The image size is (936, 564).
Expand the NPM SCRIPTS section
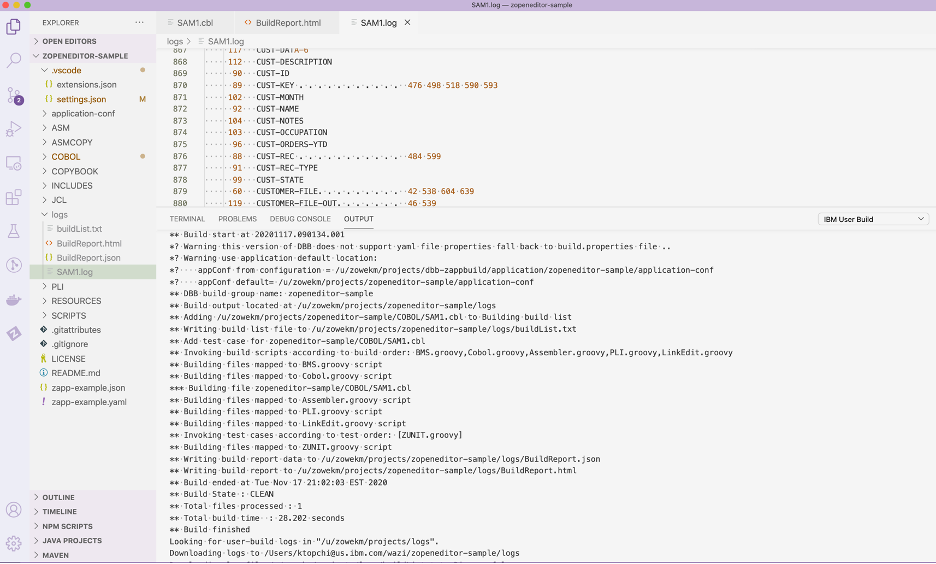click(93, 526)
